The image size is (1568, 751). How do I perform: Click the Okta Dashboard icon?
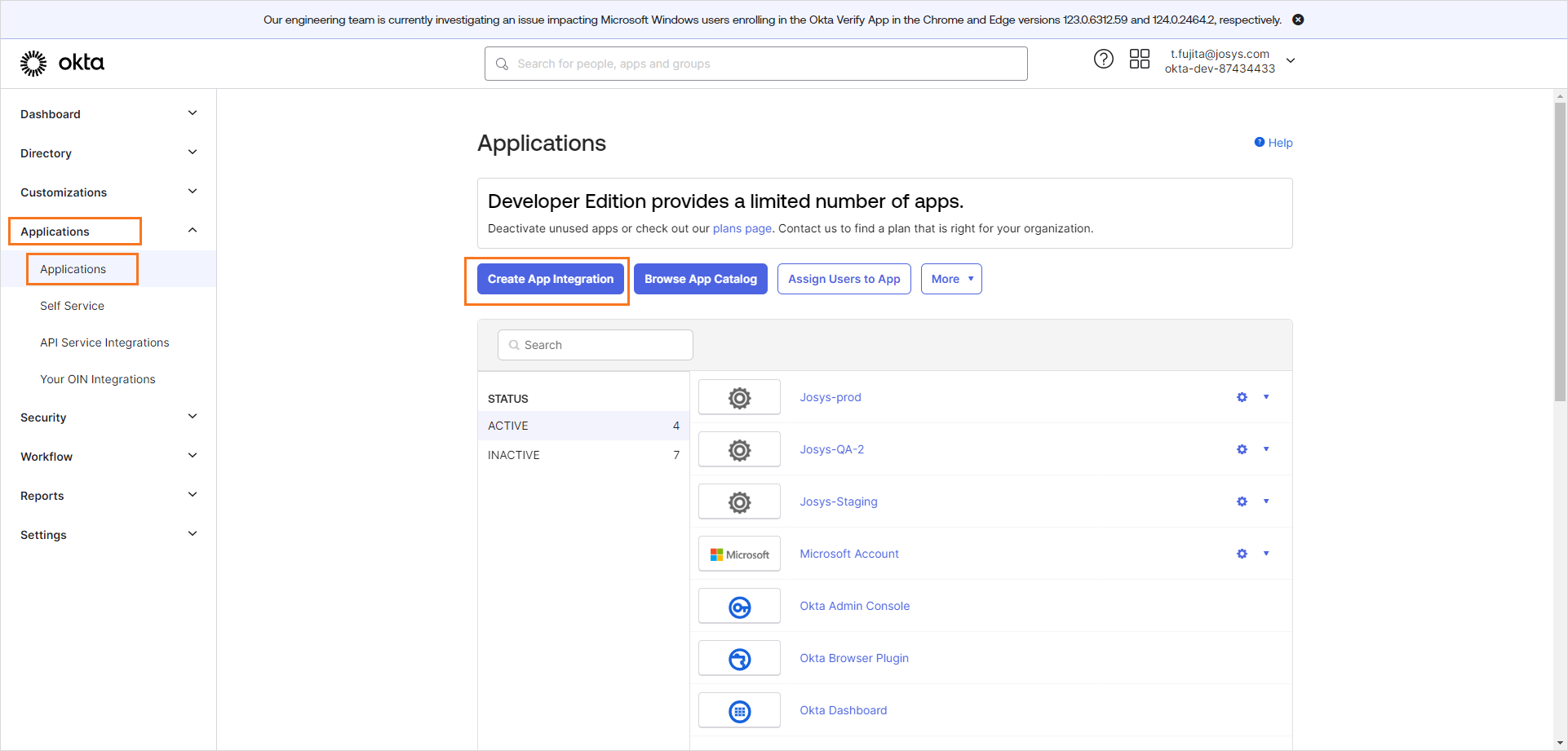tap(739, 711)
